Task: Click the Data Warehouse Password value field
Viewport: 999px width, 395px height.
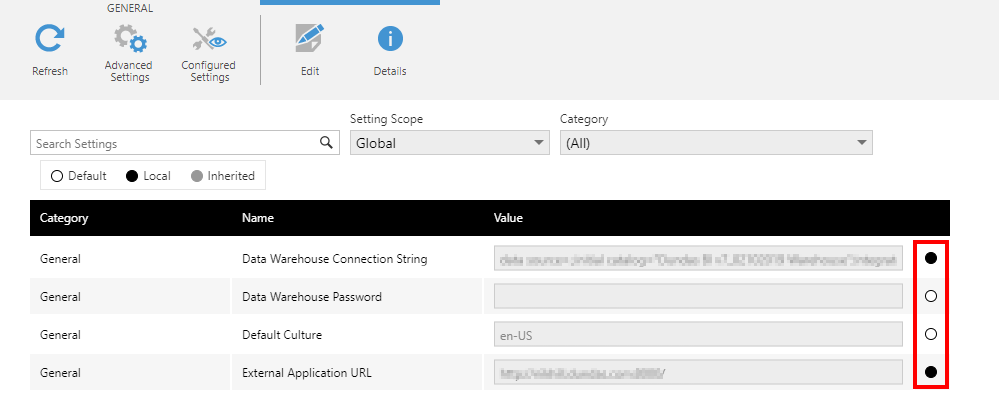Action: point(698,296)
